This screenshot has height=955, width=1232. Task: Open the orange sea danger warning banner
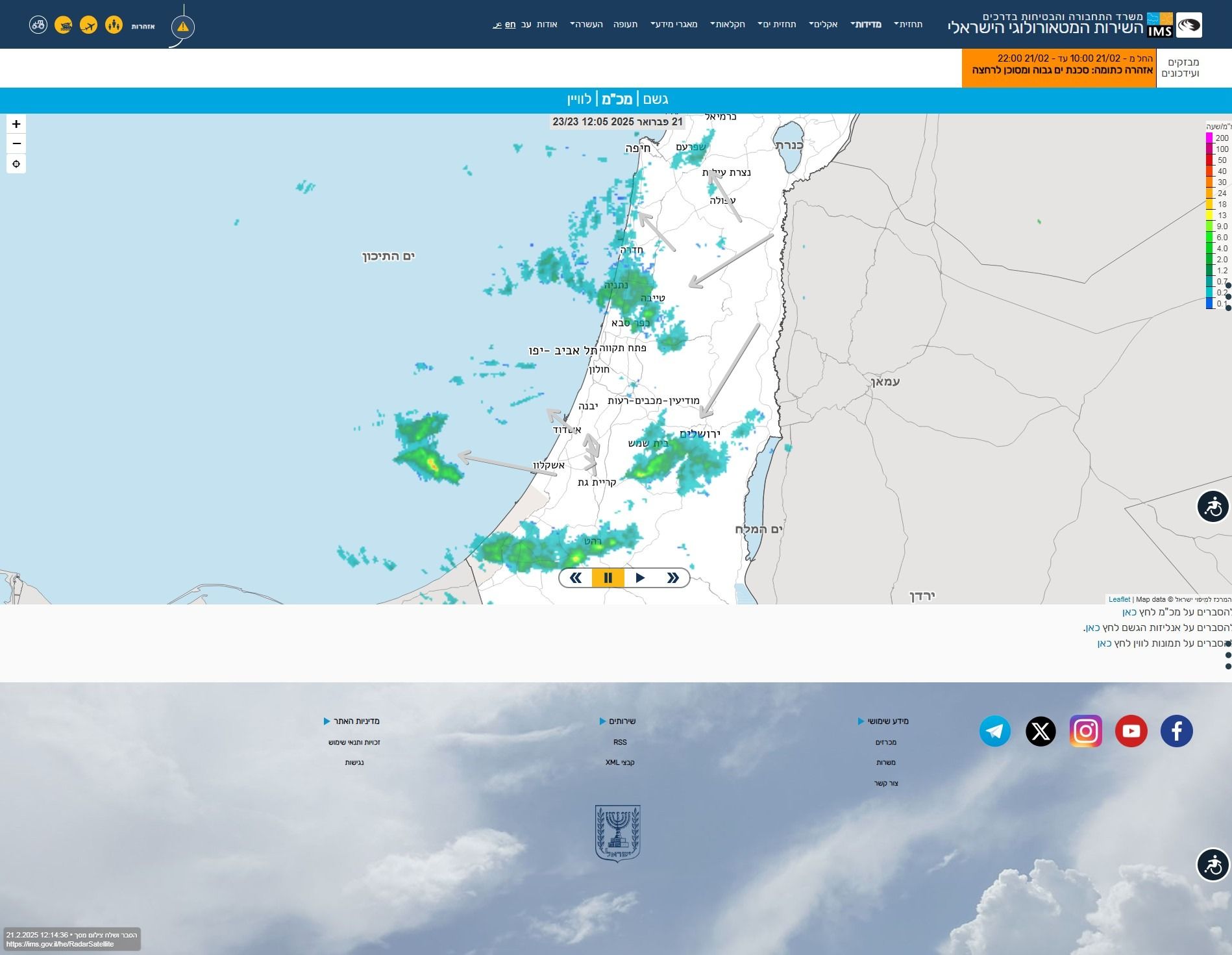tap(1059, 68)
